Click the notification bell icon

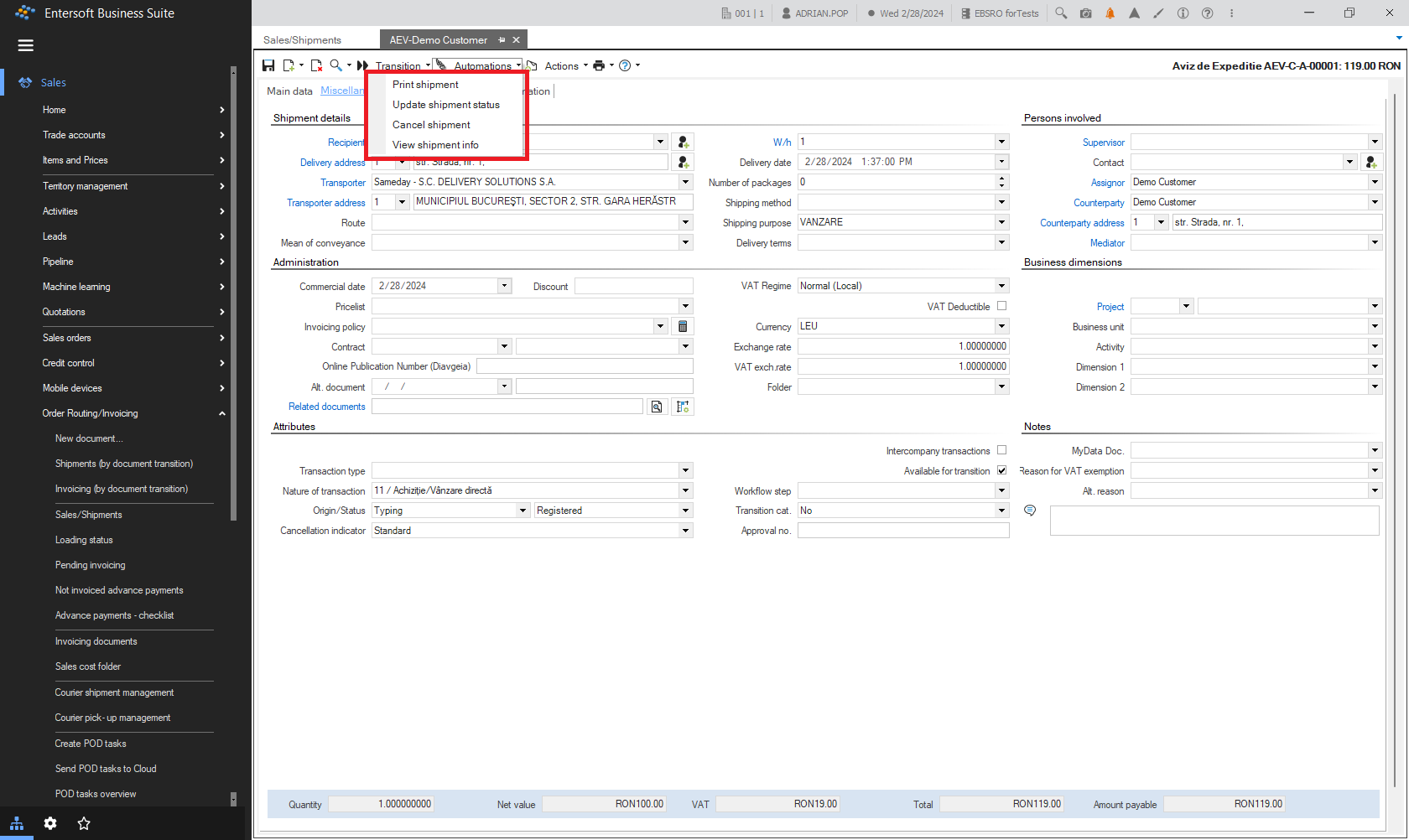click(x=1110, y=13)
